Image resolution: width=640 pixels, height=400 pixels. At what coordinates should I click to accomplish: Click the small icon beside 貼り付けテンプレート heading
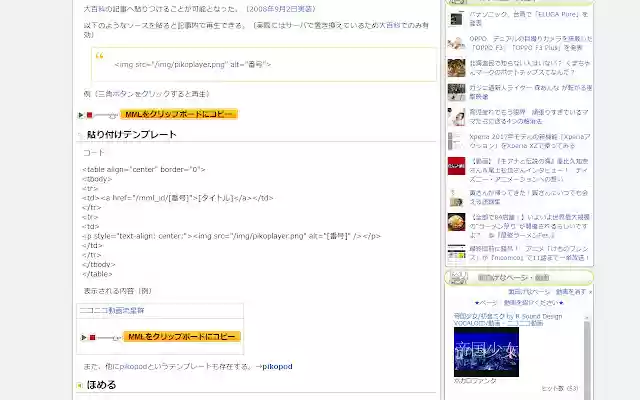(x=80, y=135)
